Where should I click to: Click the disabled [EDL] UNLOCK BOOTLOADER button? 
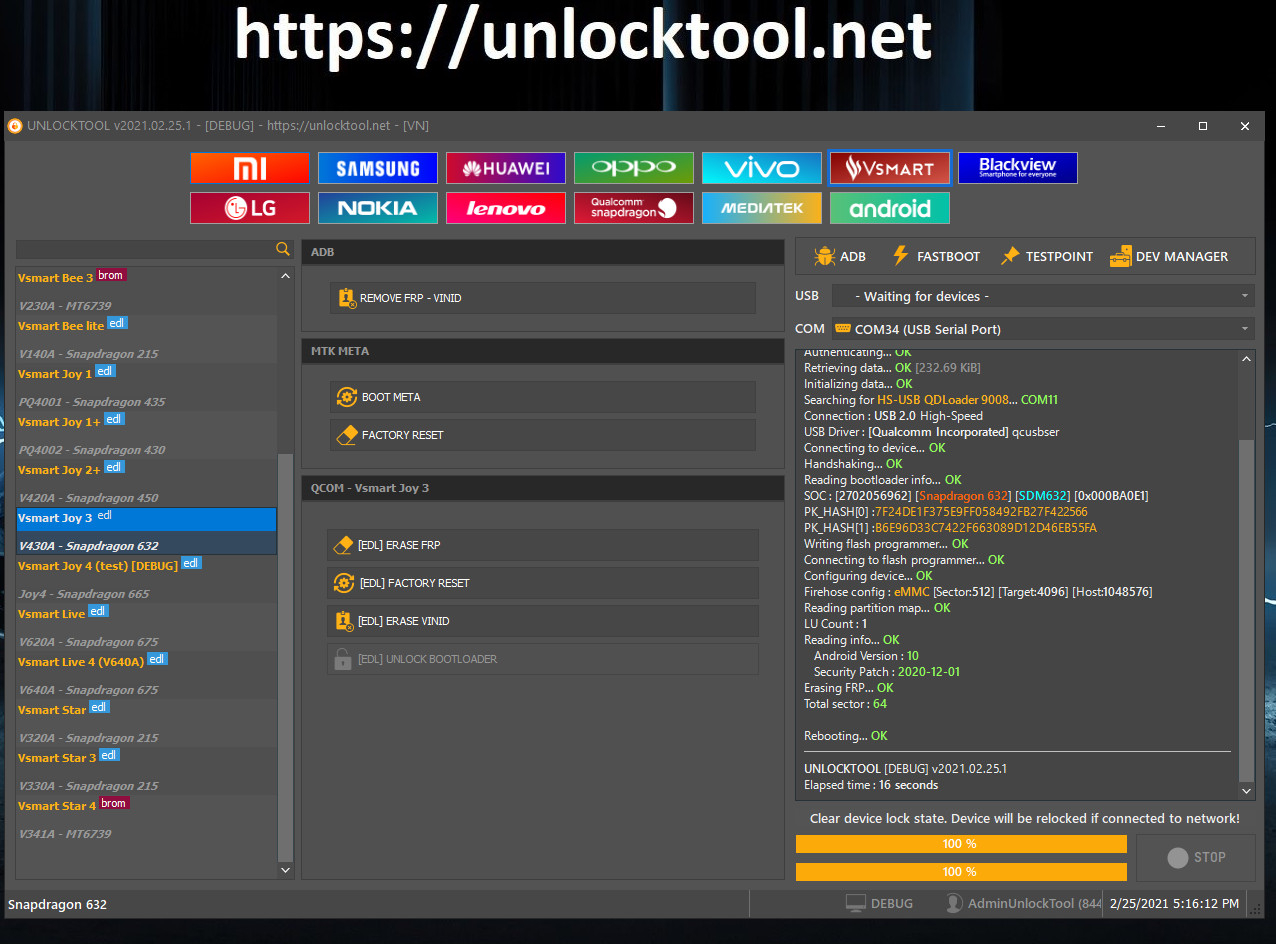543,659
